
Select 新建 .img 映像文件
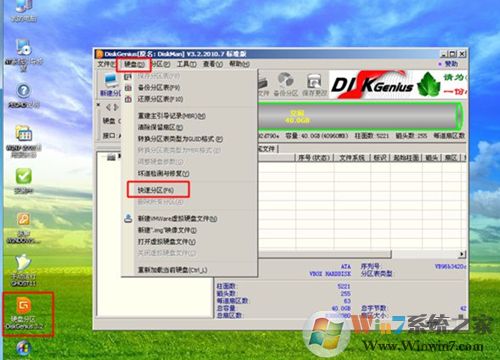167,230
